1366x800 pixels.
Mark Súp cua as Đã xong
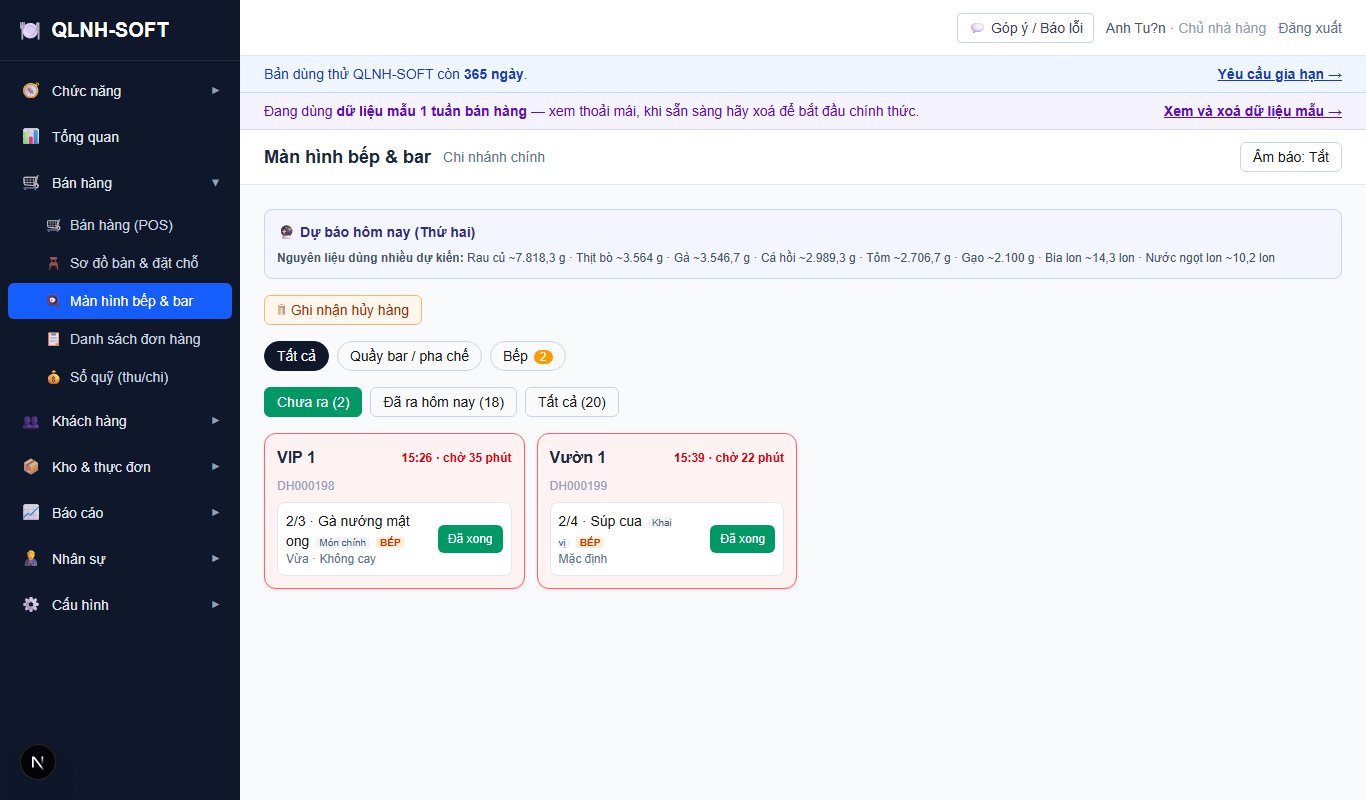tap(742, 538)
